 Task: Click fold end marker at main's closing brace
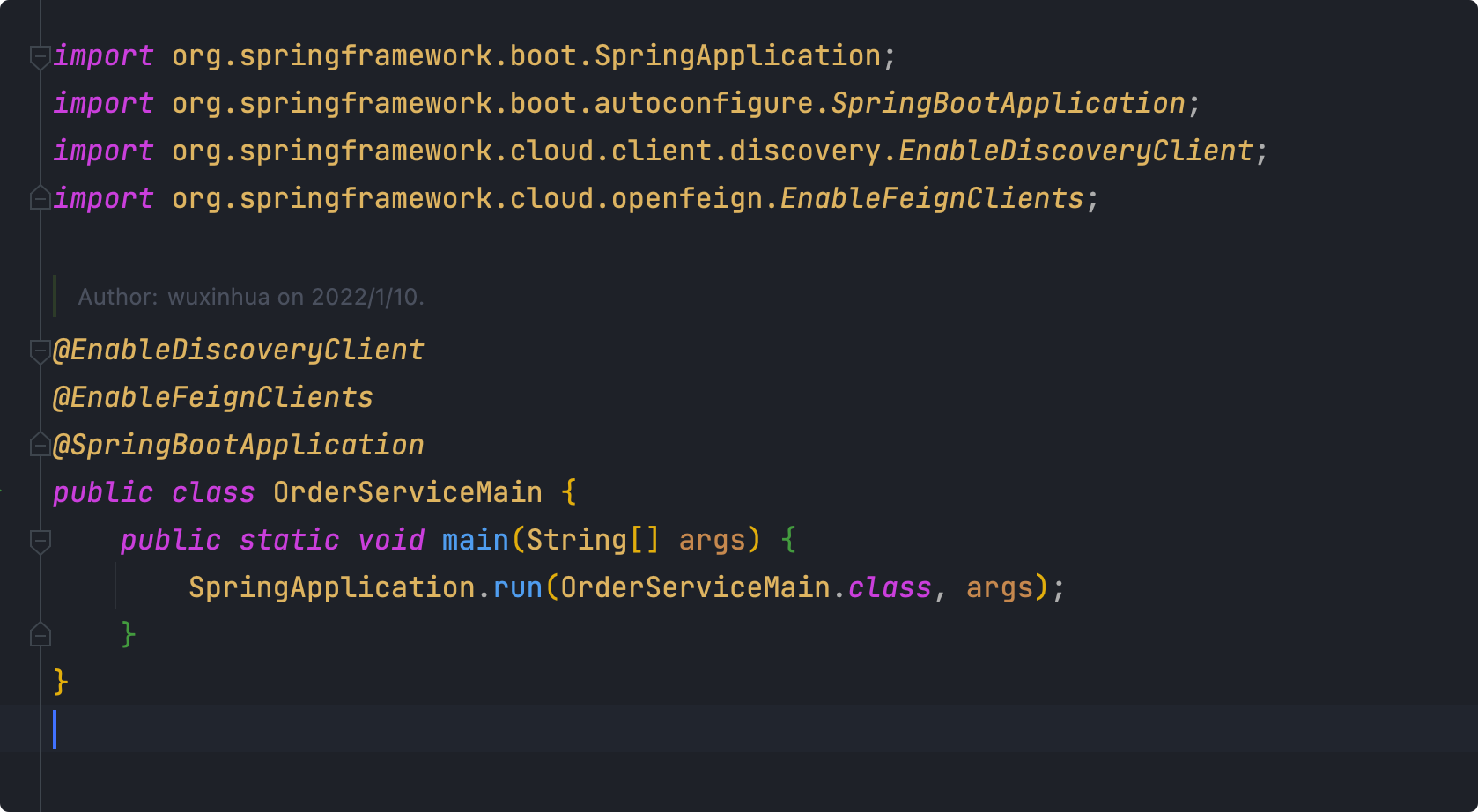click(x=41, y=634)
